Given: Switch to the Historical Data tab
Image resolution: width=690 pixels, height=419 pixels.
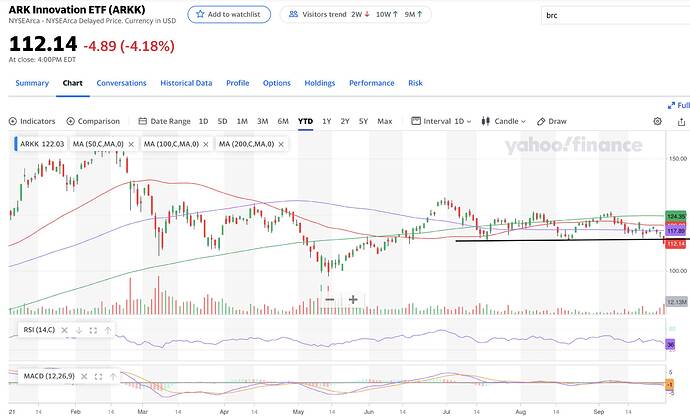Looking at the screenshot, I should (186, 83).
